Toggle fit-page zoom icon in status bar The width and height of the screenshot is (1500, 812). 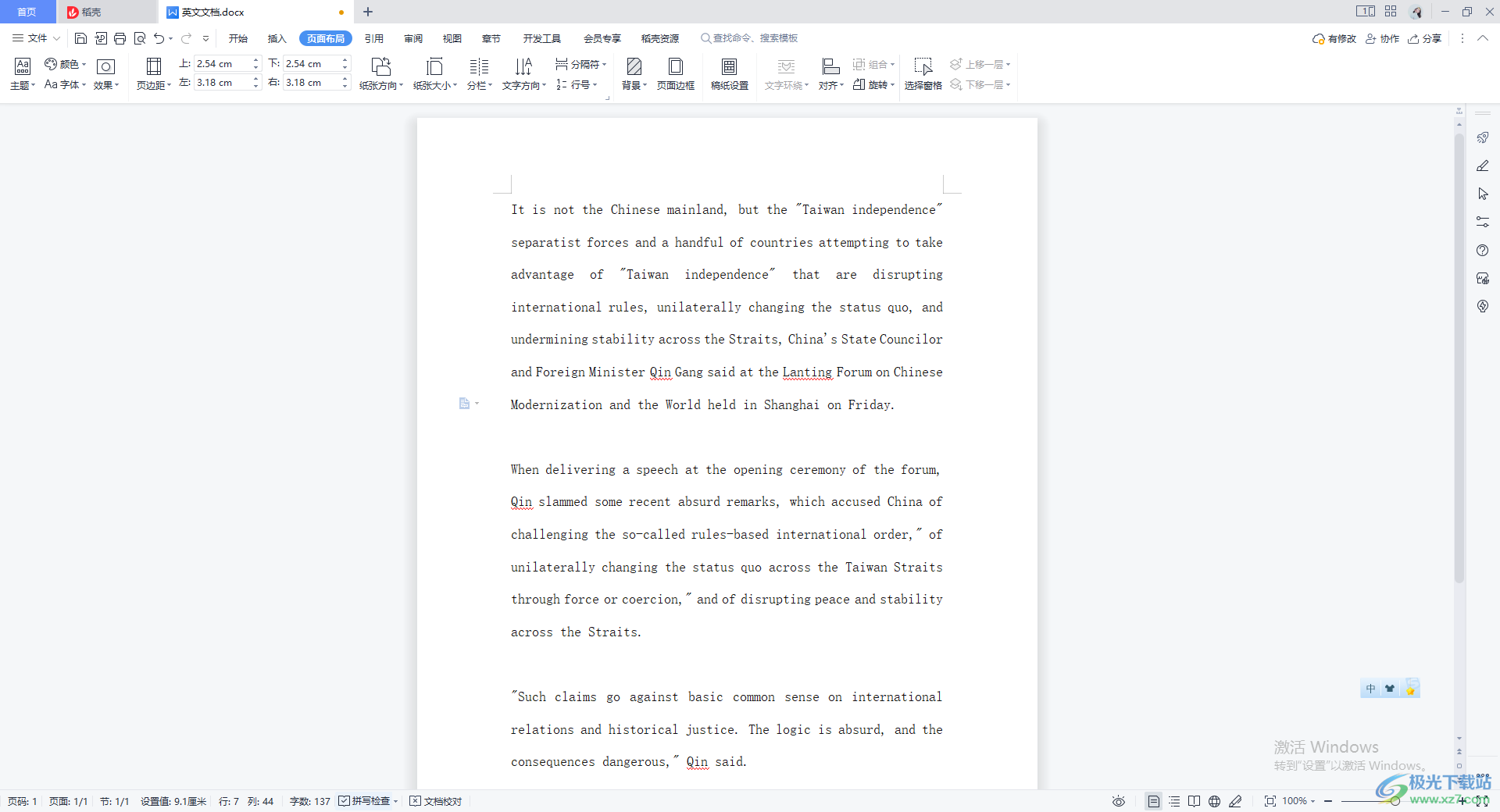point(1270,801)
